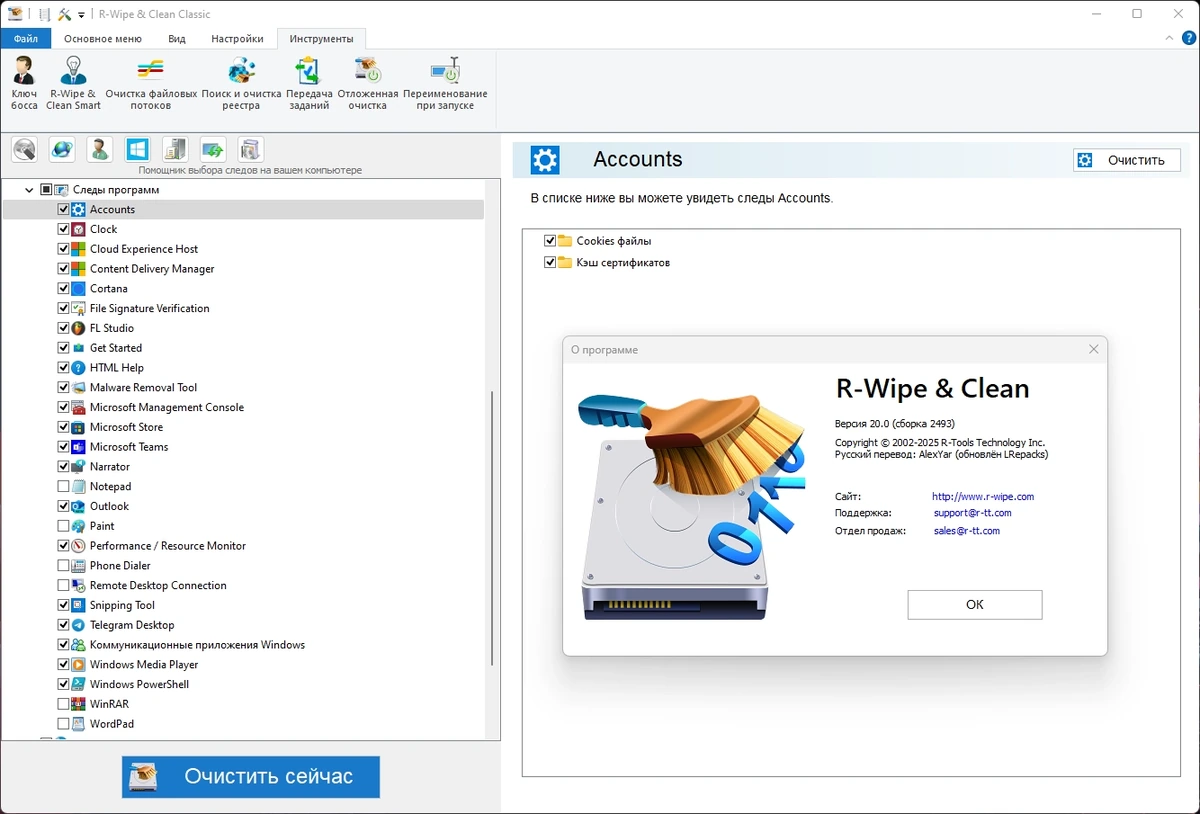
Task: Open the Файл menu
Action: tap(26, 39)
